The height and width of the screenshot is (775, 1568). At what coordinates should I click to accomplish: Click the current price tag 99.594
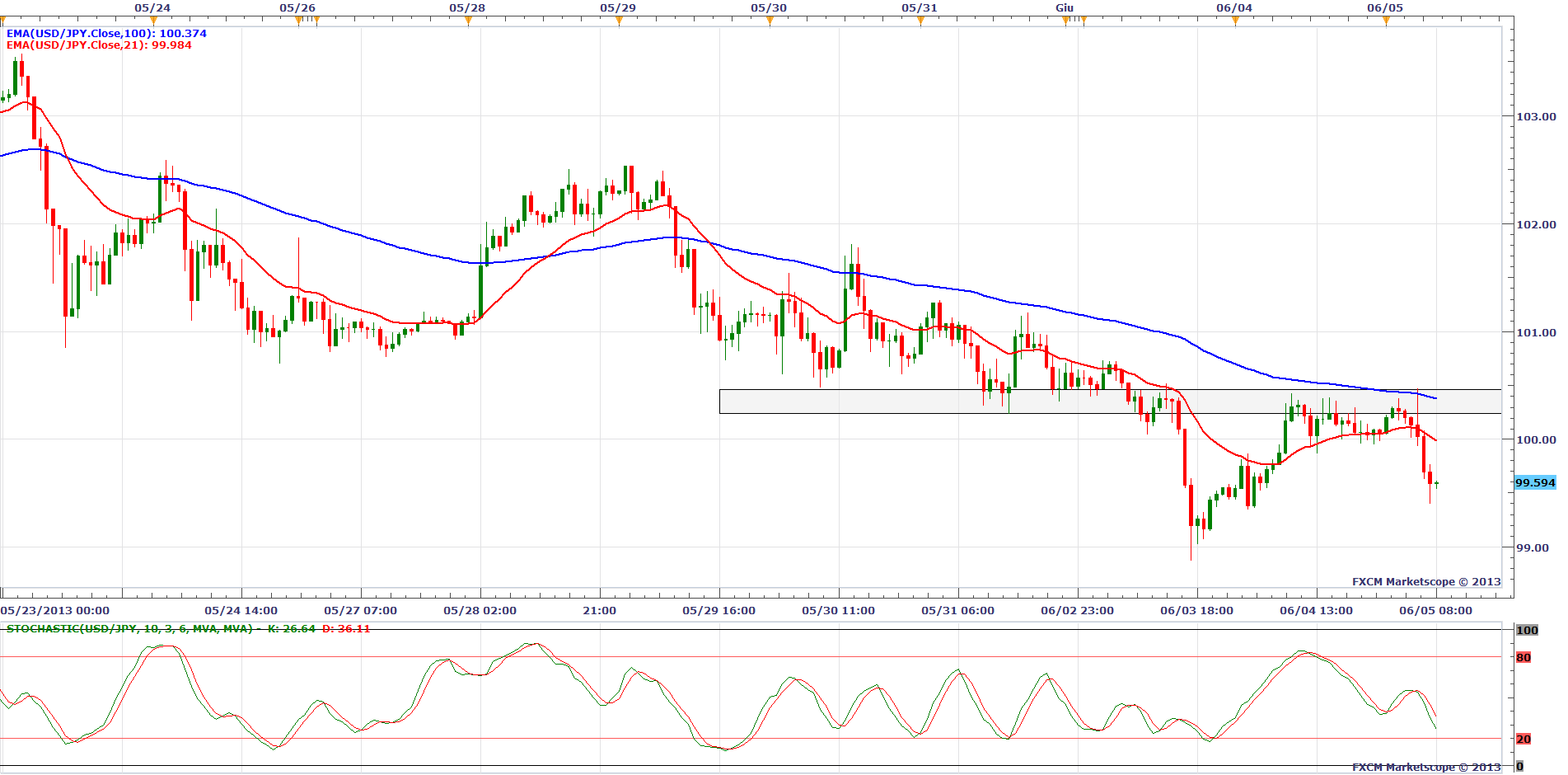click(x=1535, y=483)
